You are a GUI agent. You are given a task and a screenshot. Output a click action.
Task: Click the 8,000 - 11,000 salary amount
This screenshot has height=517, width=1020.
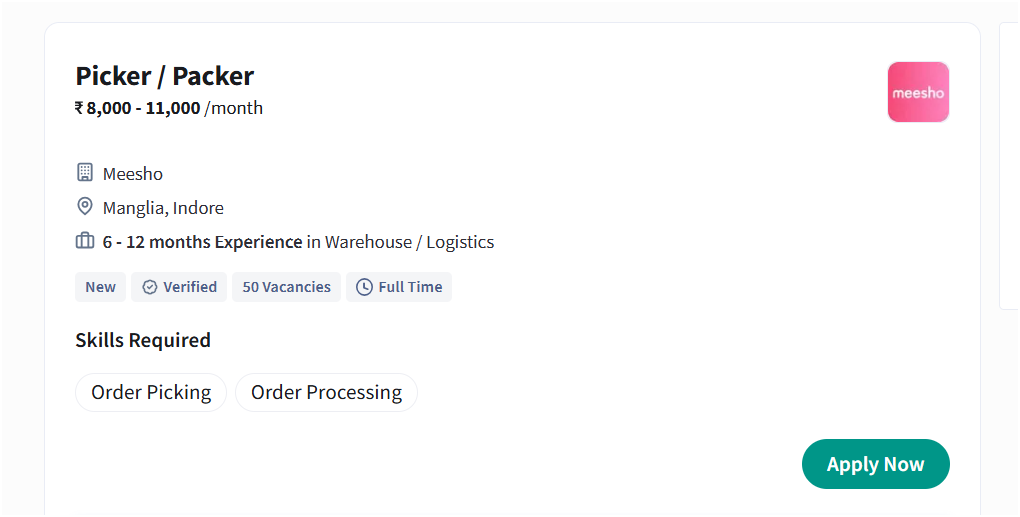143,108
